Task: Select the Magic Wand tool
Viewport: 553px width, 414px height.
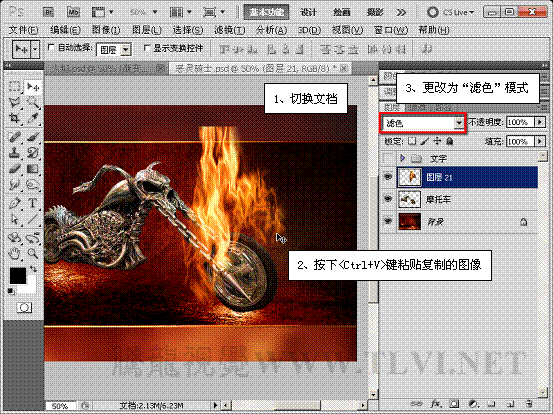Action: pos(33,103)
